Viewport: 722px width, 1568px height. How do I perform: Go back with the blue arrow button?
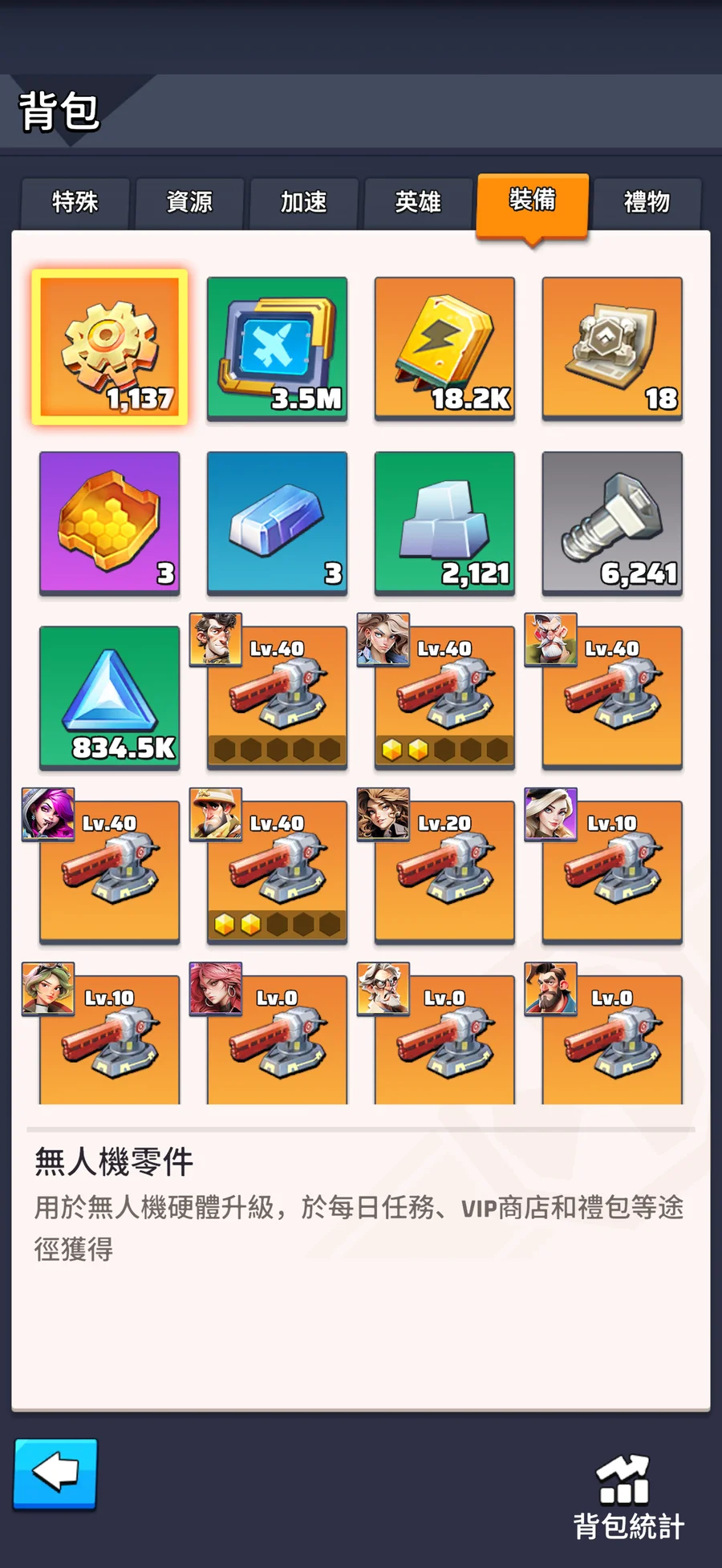click(x=55, y=1474)
